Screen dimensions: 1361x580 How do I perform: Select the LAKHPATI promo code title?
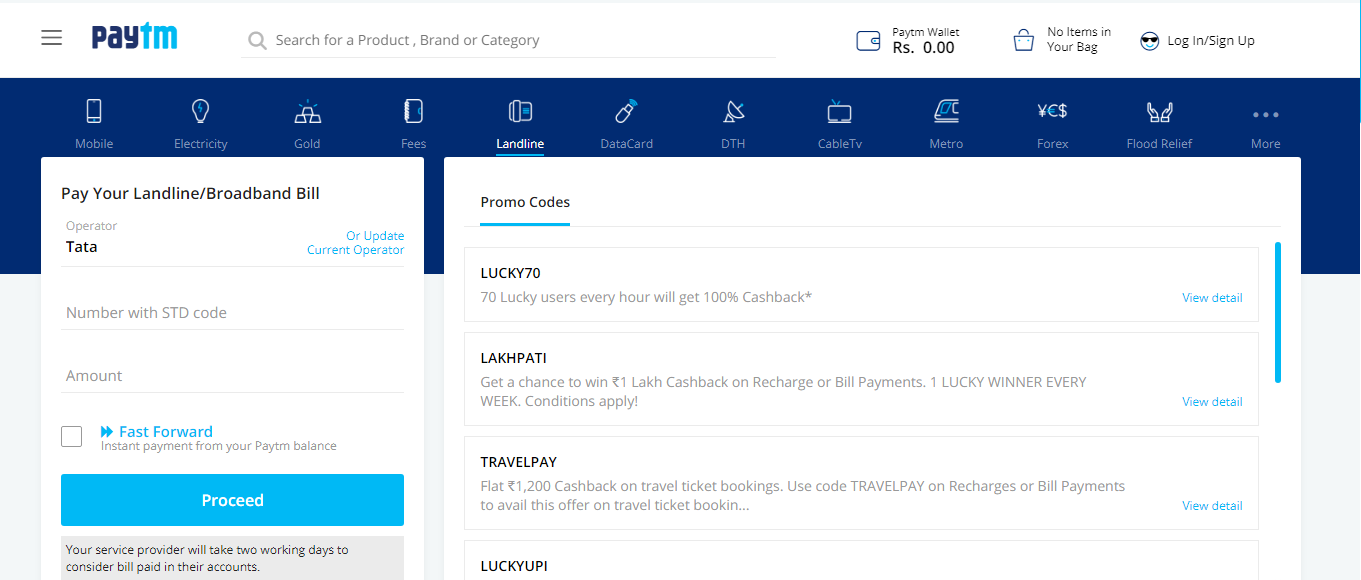click(513, 358)
